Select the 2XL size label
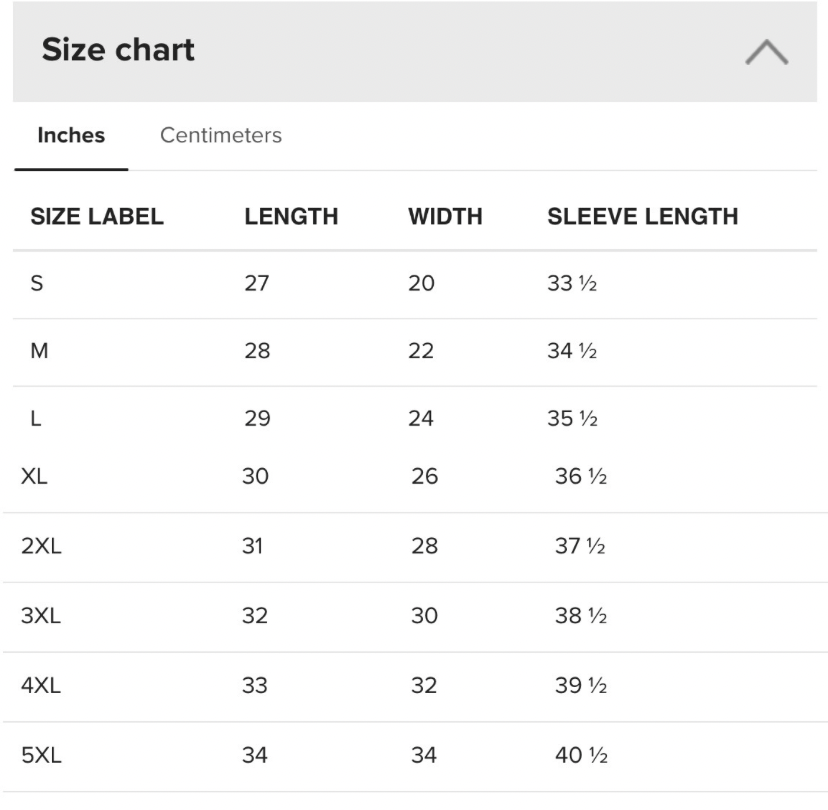The height and width of the screenshot is (810, 828). (41, 546)
